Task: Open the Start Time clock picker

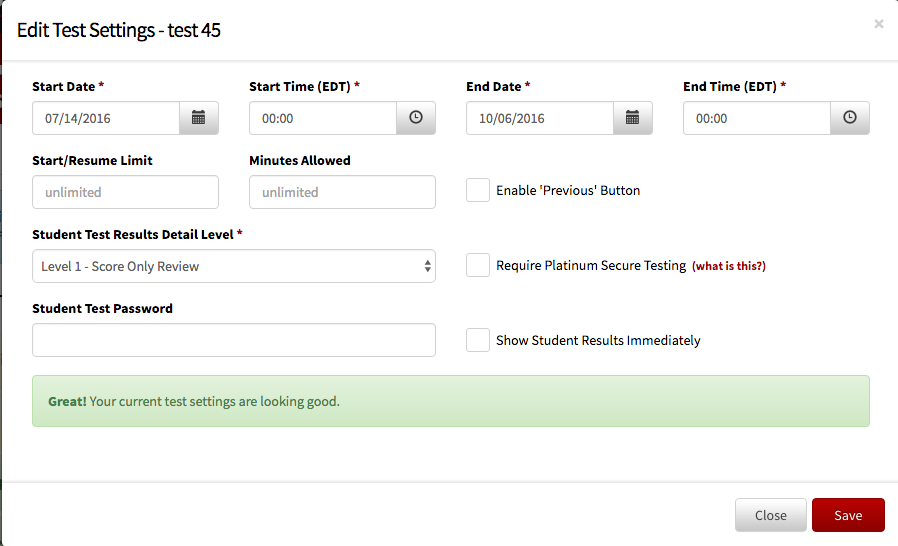Action: [x=416, y=118]
